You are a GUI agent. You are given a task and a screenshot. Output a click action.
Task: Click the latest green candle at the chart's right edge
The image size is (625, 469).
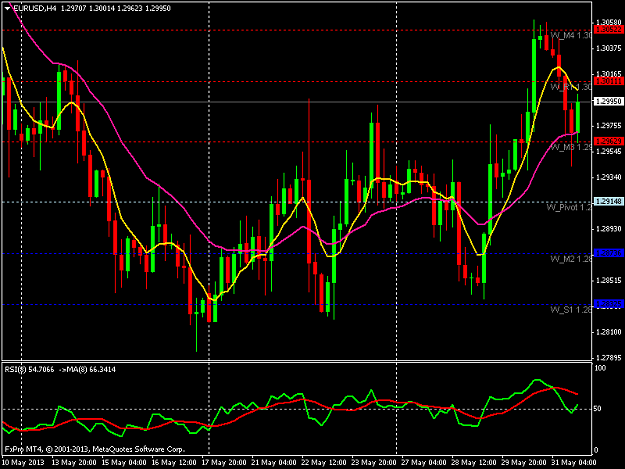click(578, 117)
